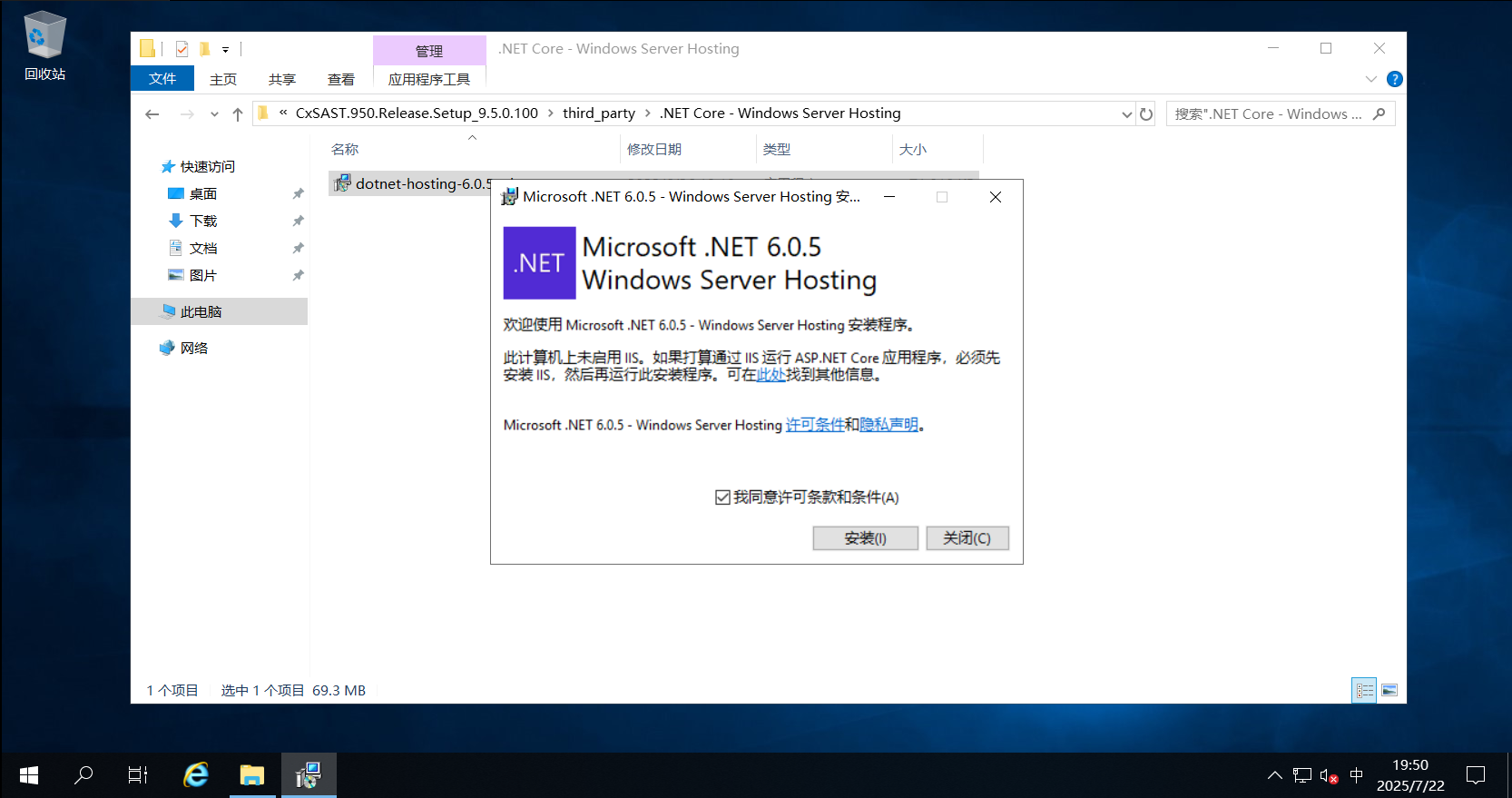The height and width of the screenshot is (798, 1512).
Task: Click the purple .NET logo in installer
Action: (539, 262)
